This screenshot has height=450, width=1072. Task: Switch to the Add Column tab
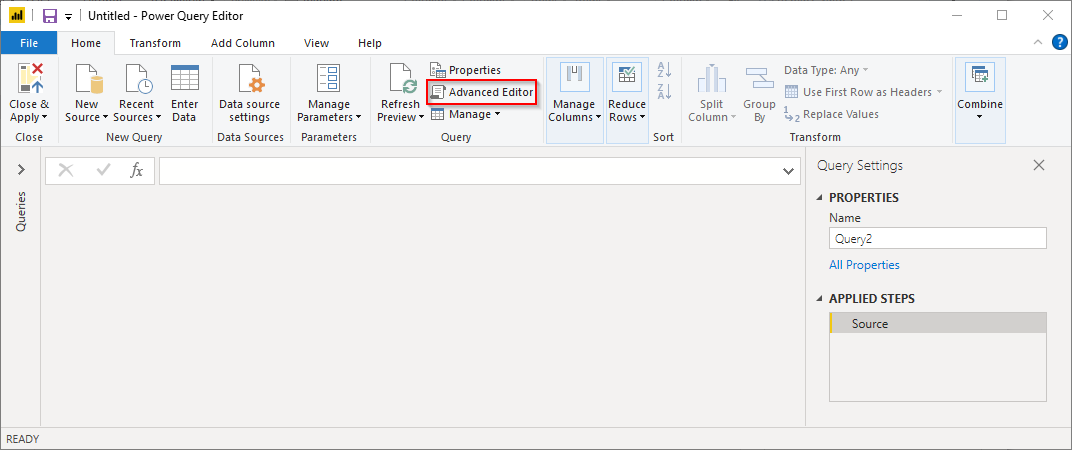243,43
